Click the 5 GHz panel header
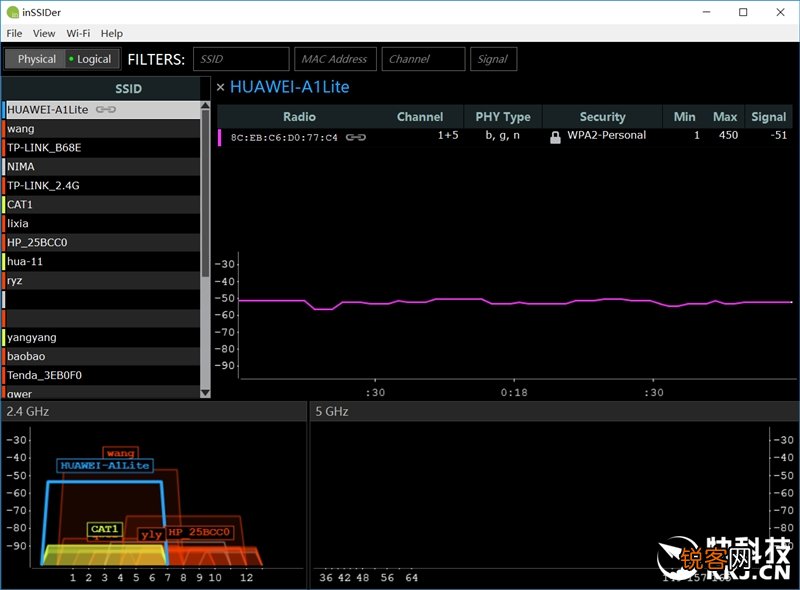The image size is (800, 590). pos(555,411)
